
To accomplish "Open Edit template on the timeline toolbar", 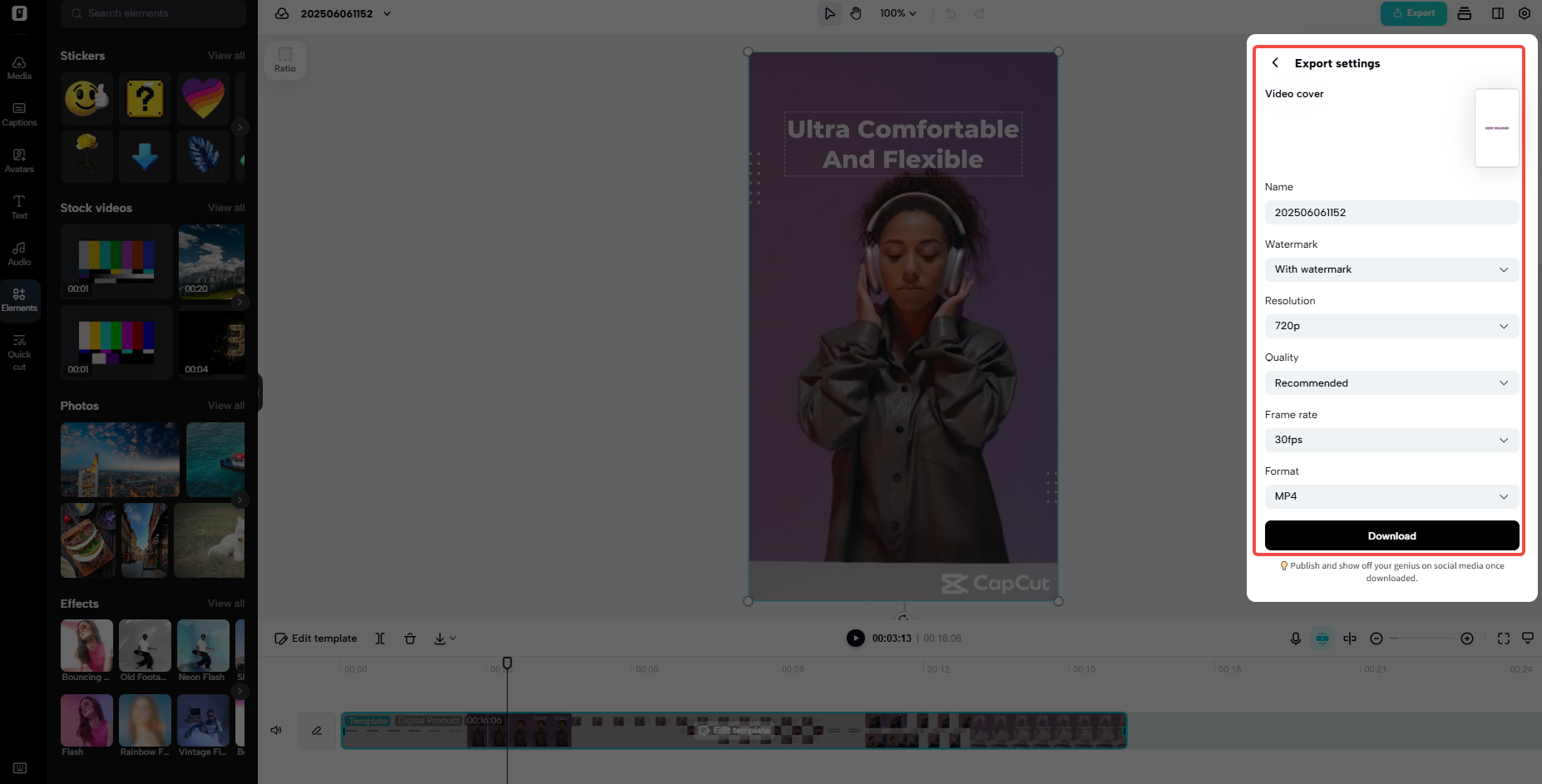I will click(315, 638).
